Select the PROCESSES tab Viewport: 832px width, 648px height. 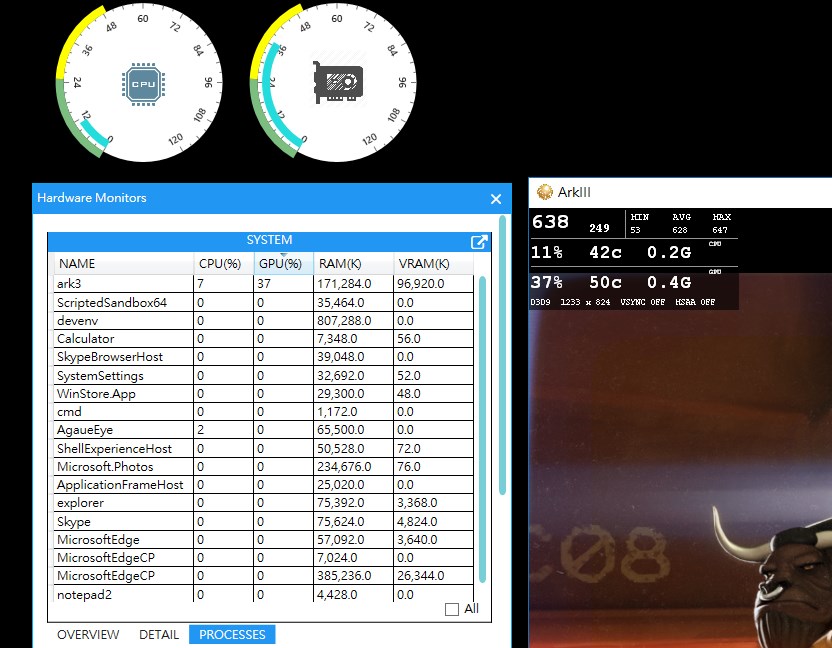point(232,635)
